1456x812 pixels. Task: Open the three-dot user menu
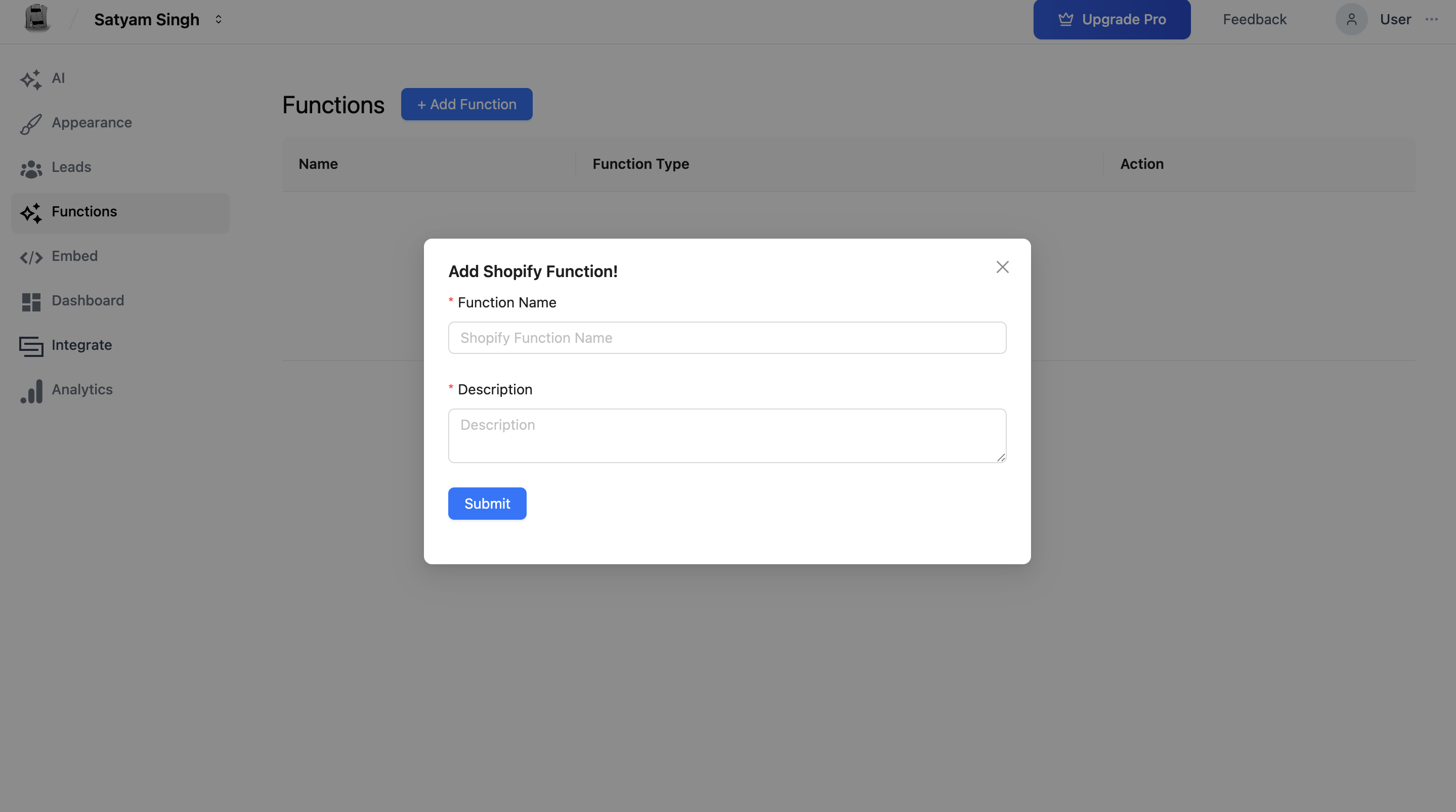pos(1431,20)
